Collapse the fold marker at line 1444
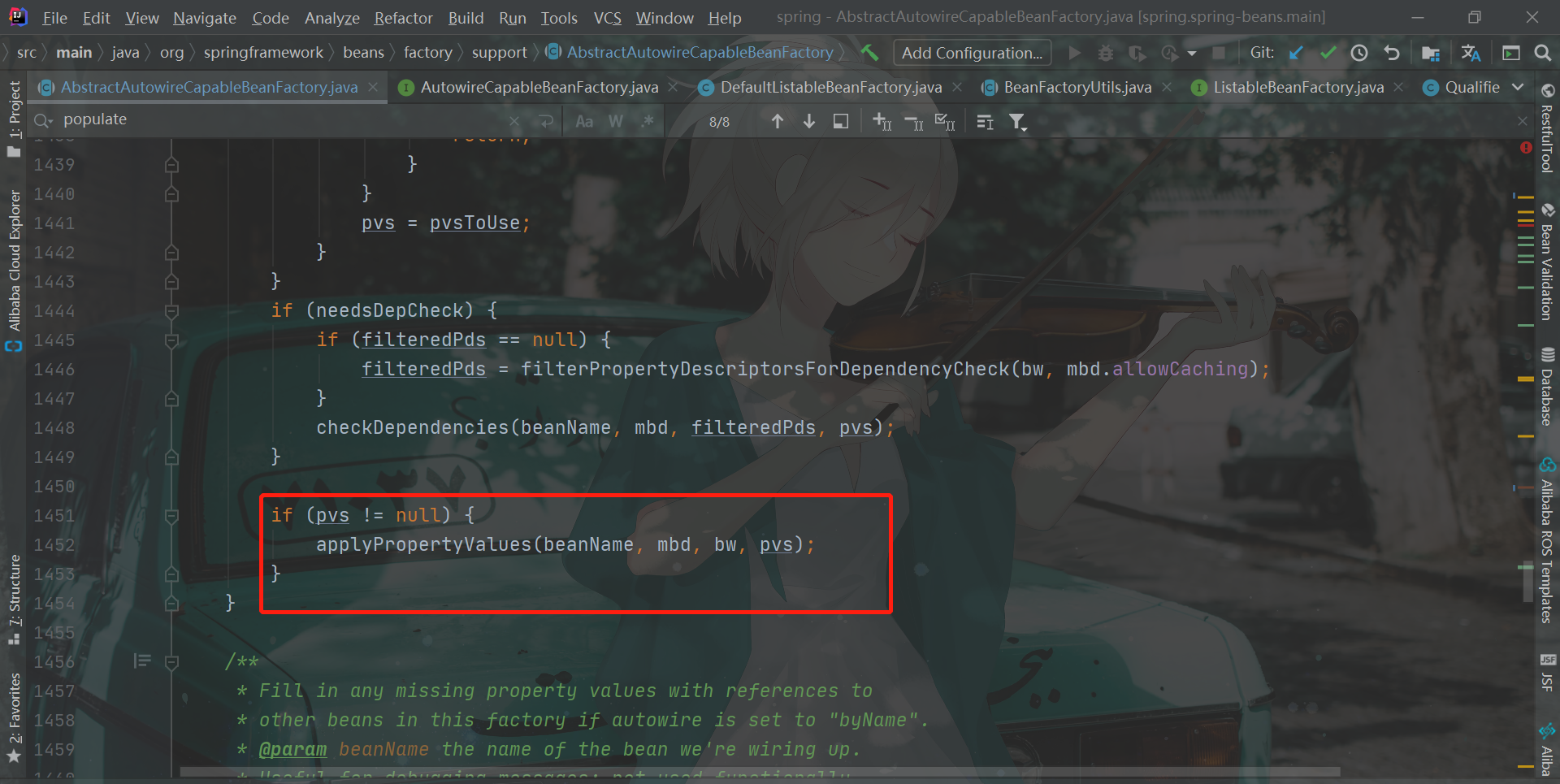This screenshot has height=784, width=1560. click(171, 310)
